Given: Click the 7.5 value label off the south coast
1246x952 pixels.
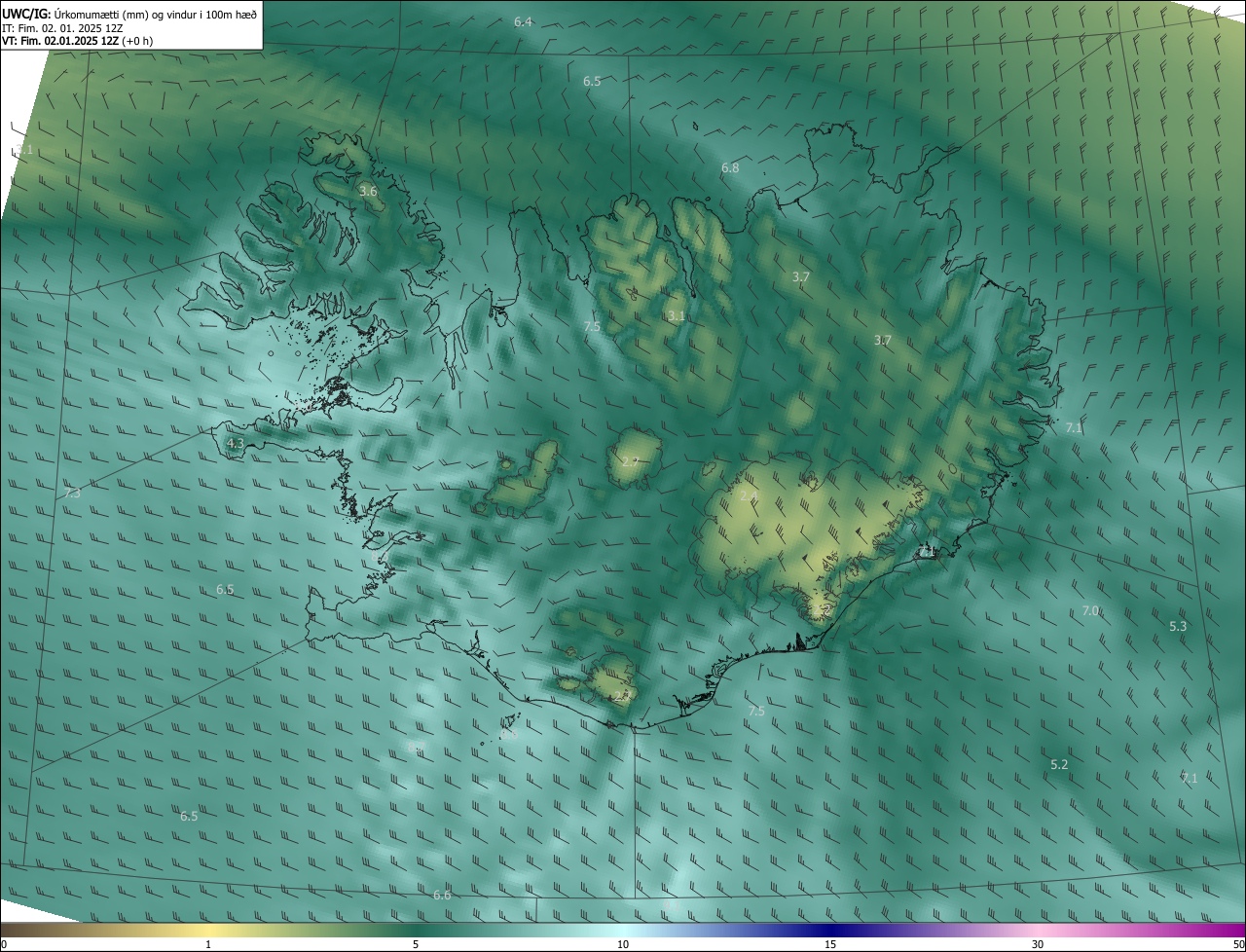Looking at the screenshot, I should (x=756, y=712).
